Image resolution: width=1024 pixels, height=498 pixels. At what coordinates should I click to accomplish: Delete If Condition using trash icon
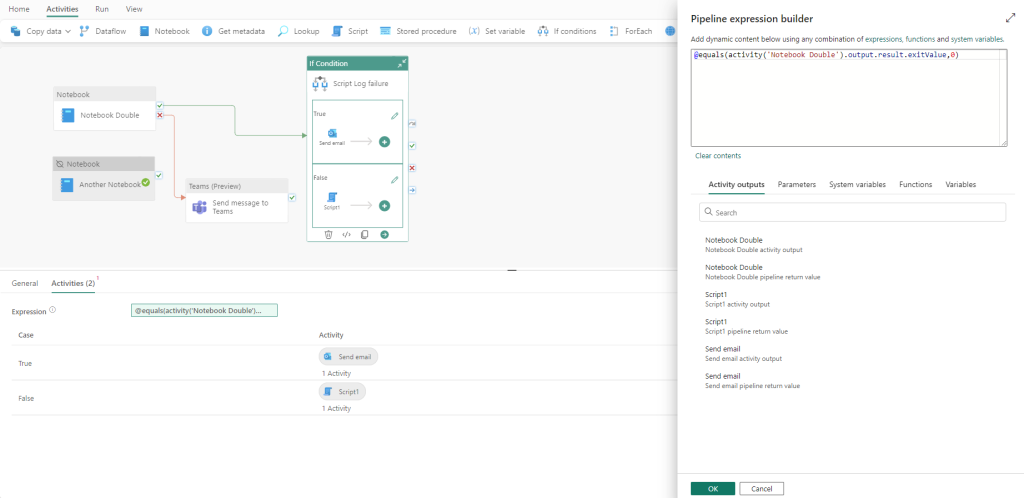[x=328, y=234]
